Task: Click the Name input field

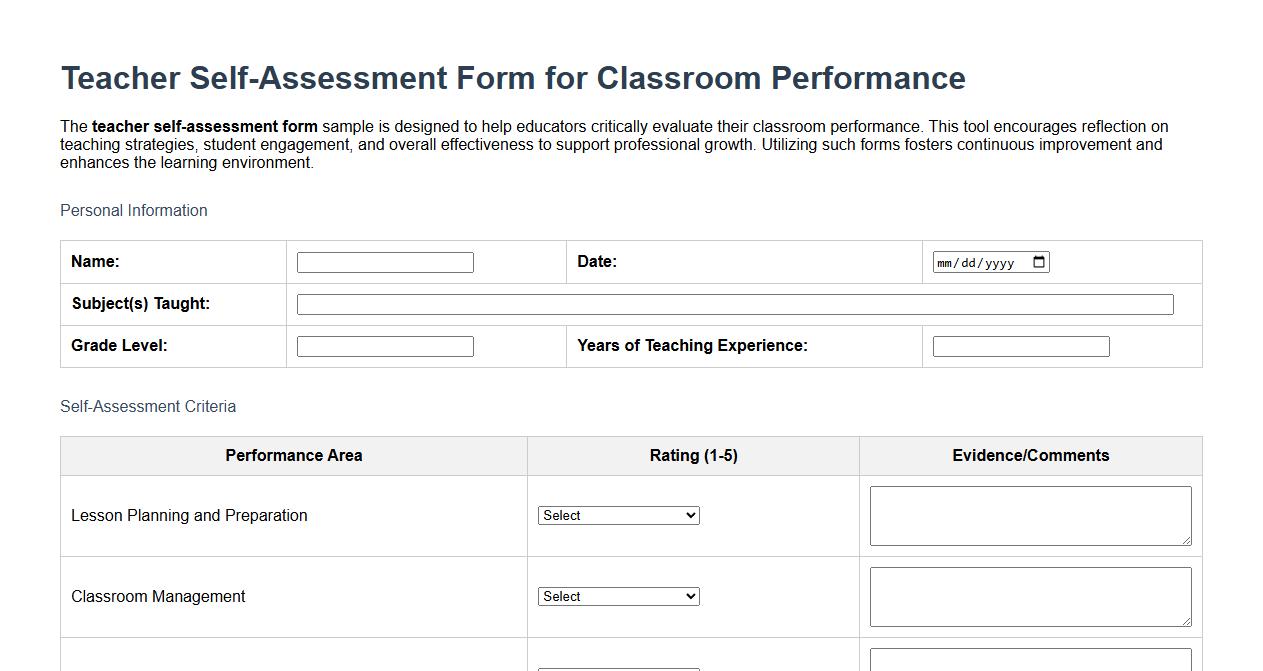Action: point(385,261)
